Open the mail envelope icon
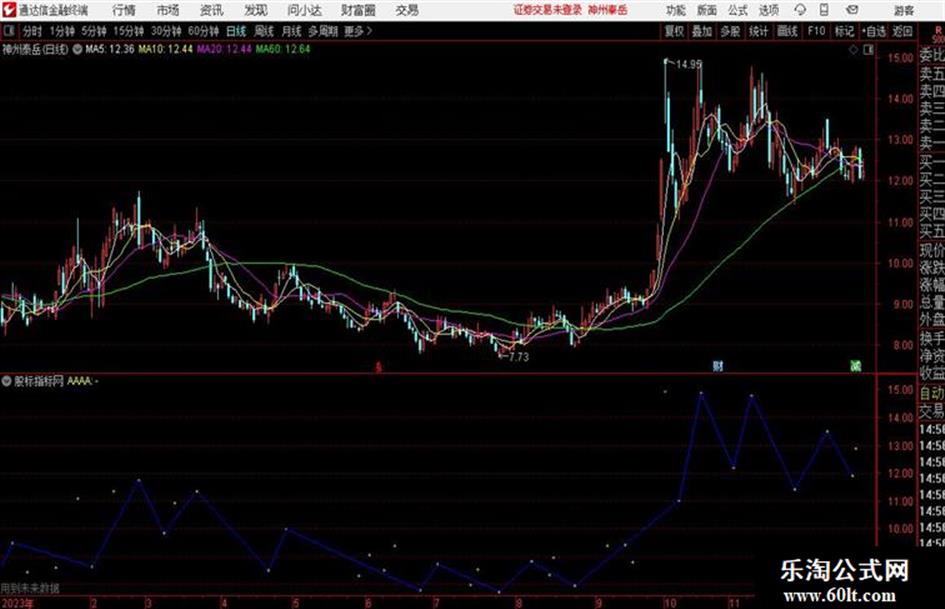Viewport: 945px width, 609px height. click(852, 10)
